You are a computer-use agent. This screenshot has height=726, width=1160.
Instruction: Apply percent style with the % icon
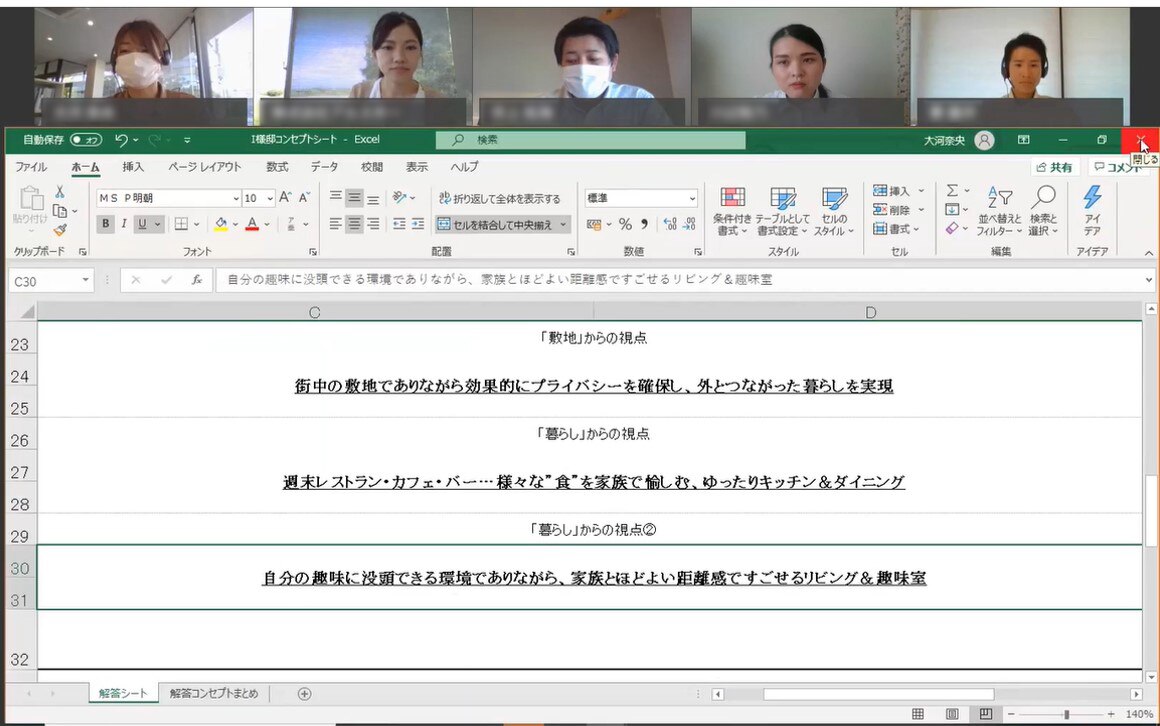click(625, 223)
